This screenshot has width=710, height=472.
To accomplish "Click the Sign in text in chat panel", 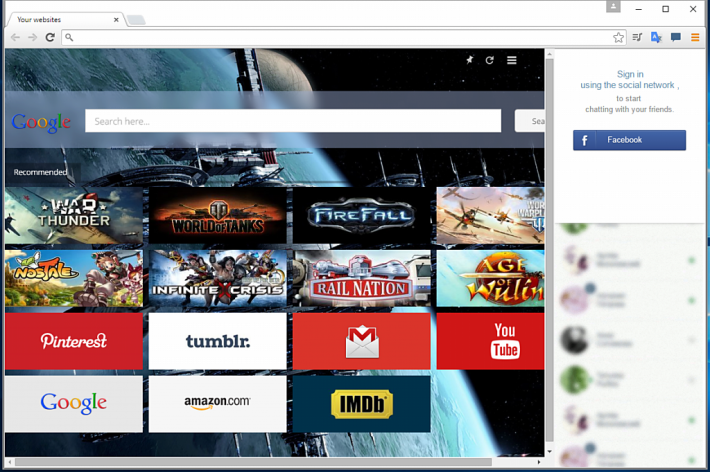I will tap(630, 74).
